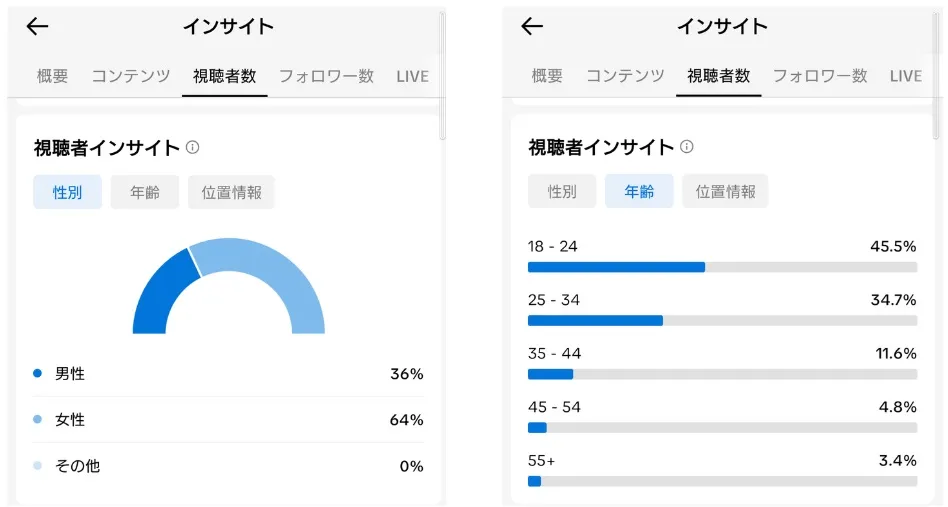Image resolution: width=948 pixels, height=507 pixels.
Task: Click the 女性 legend row
Action: click(228, 420)
